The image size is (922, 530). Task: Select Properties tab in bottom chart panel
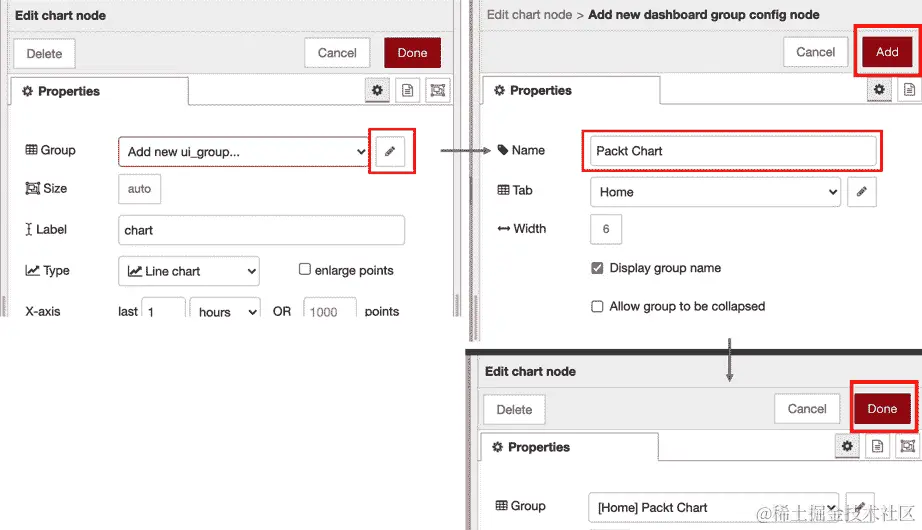pyautogui.click(x=569, y=447)
